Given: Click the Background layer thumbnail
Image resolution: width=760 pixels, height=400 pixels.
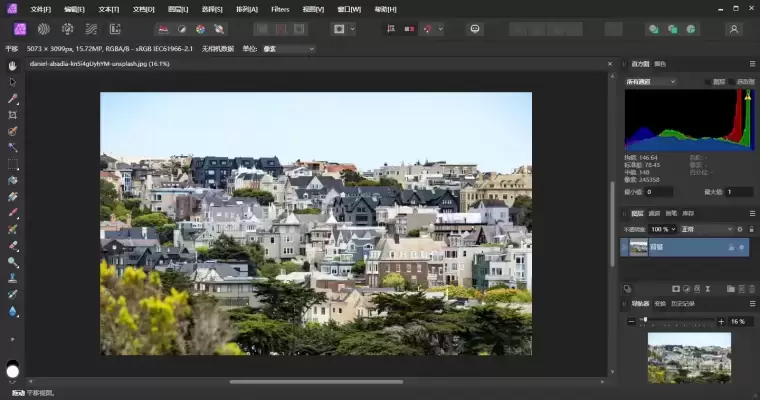Looking at the screenshot, I should 638,247.
